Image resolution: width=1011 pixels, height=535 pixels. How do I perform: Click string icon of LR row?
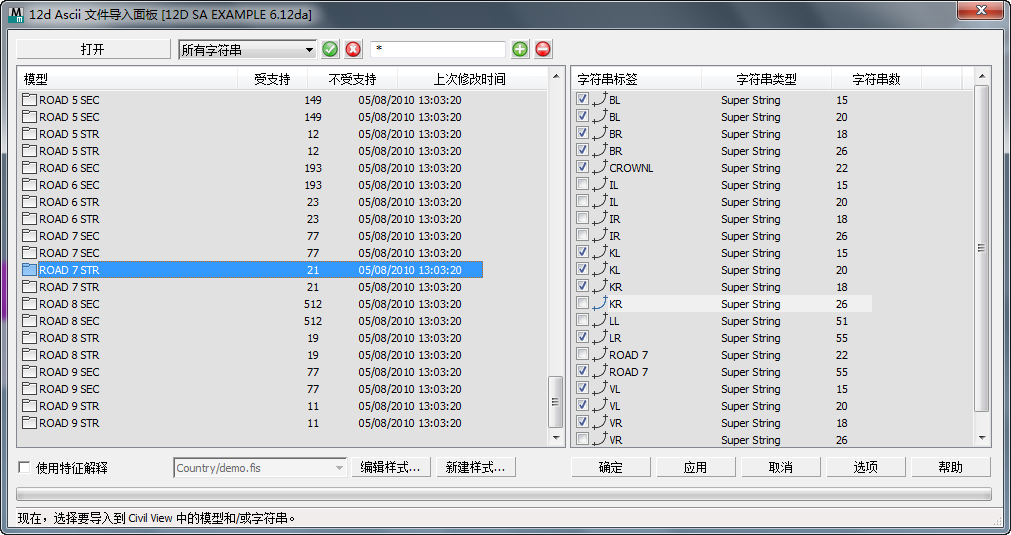[x=600, y=337]
